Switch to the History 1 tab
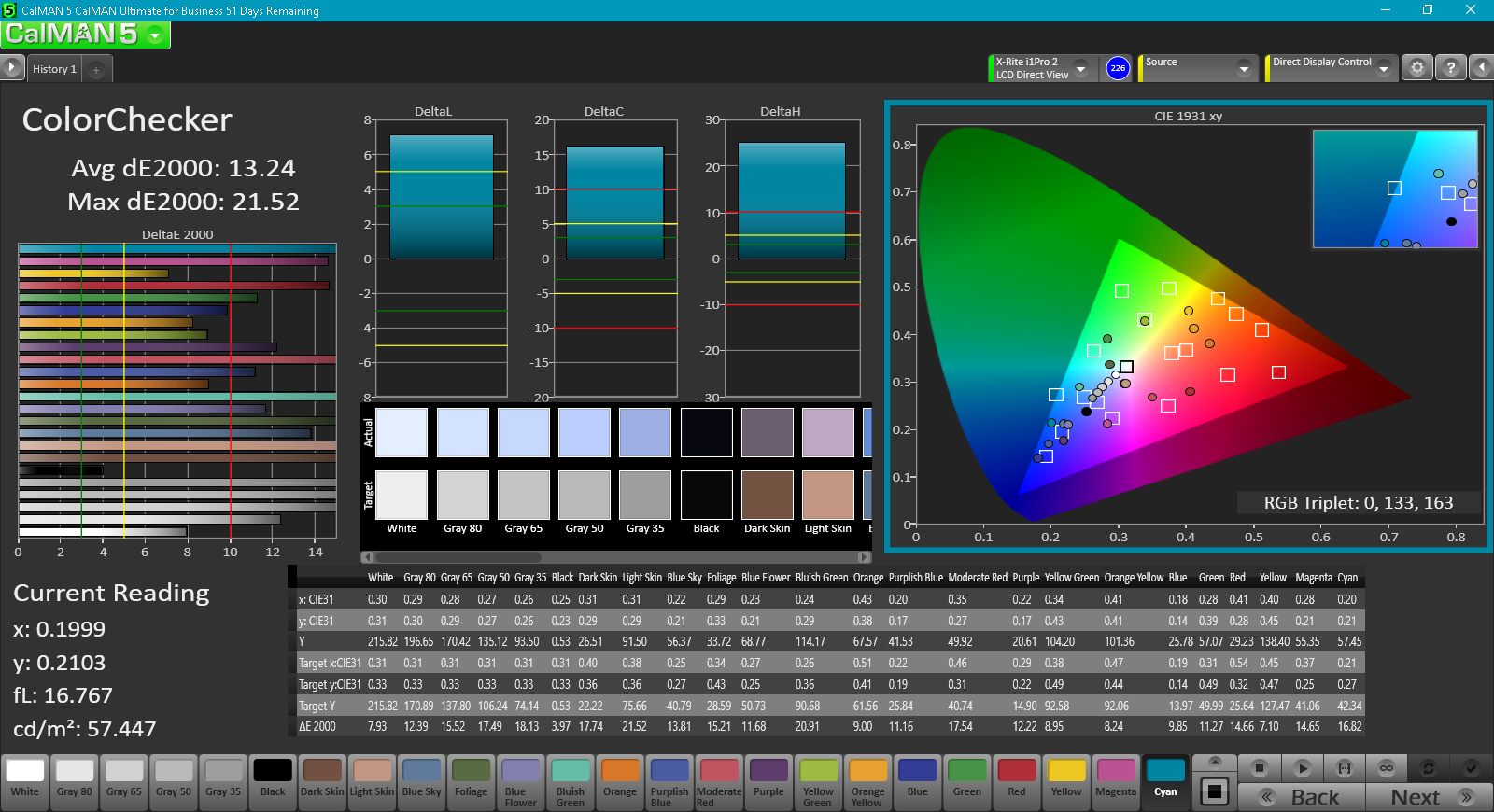The width and height of the screenshot is (1494, 812). [54, 69]
